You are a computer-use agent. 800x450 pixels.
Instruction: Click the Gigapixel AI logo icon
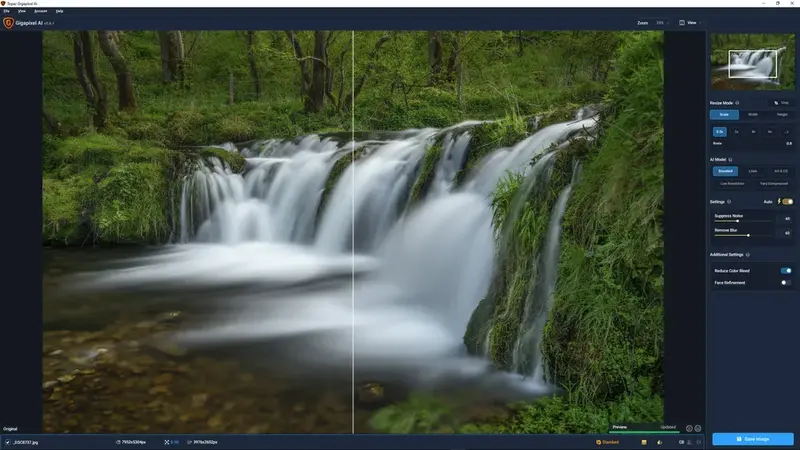click(x=8, y=23)
